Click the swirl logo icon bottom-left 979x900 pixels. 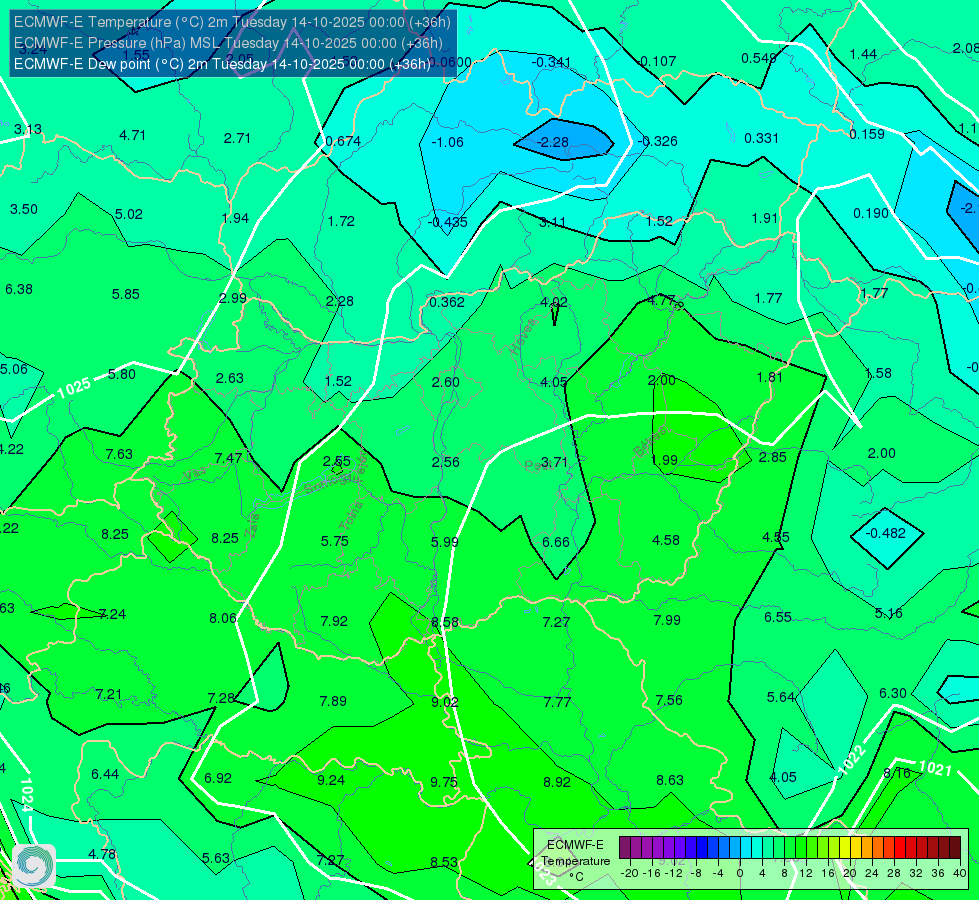[34, 865]
